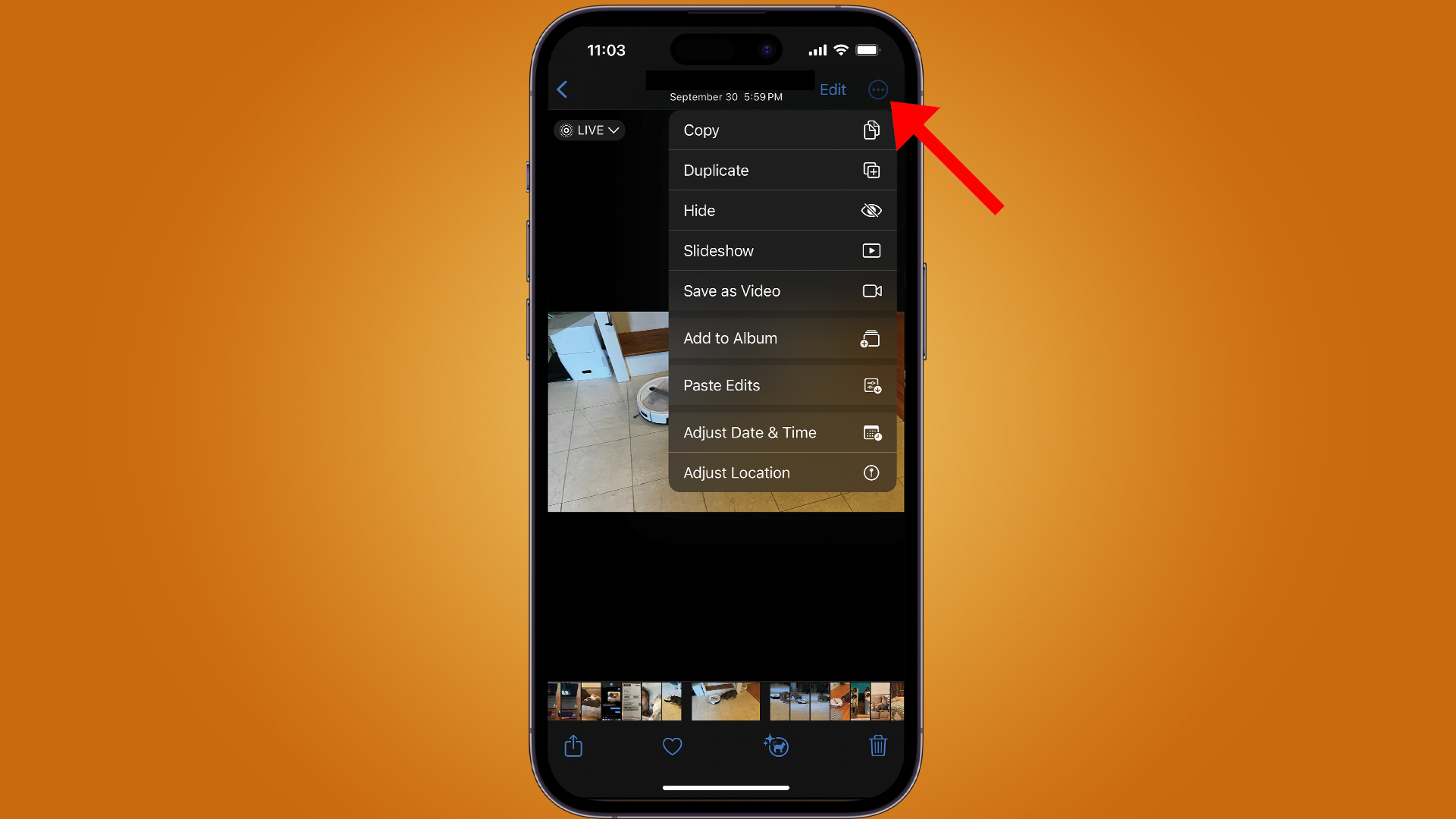Viewport: 1456px width, 819px height.
Task: Click the Add to Album icon
Action: tap(870, 338)
